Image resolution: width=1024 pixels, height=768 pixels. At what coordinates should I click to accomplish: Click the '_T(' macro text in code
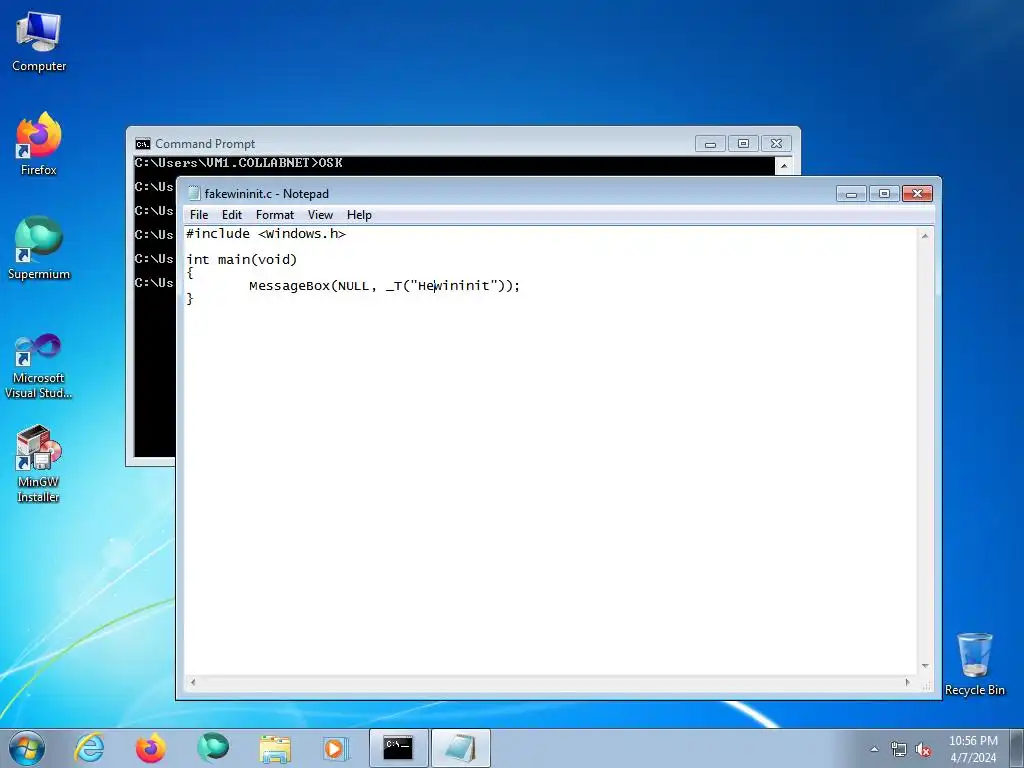point(398,286)
